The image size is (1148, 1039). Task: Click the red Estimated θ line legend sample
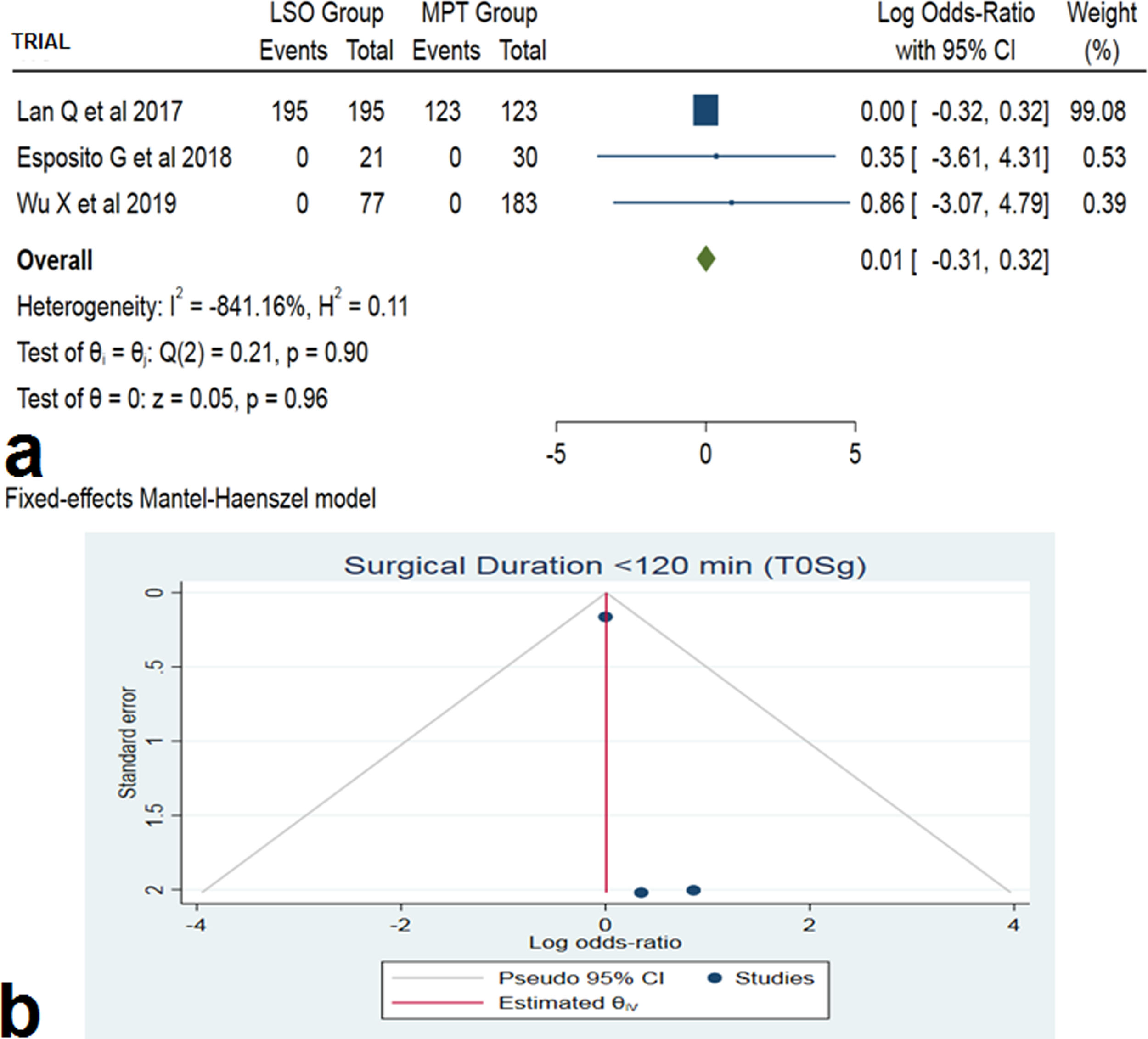pyautogui.click(x=437, y=1003)
